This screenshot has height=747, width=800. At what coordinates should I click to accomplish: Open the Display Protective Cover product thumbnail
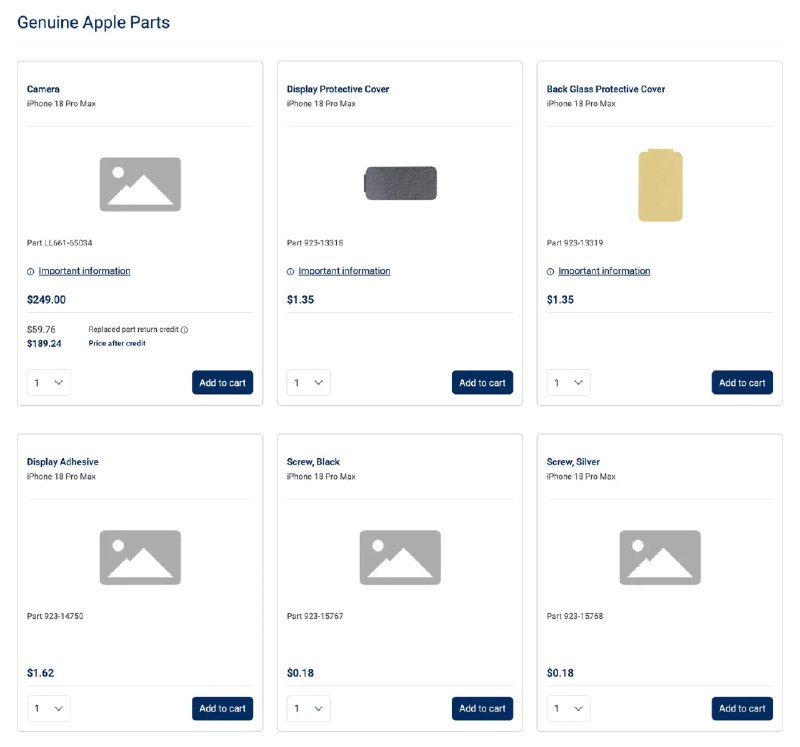401,183
